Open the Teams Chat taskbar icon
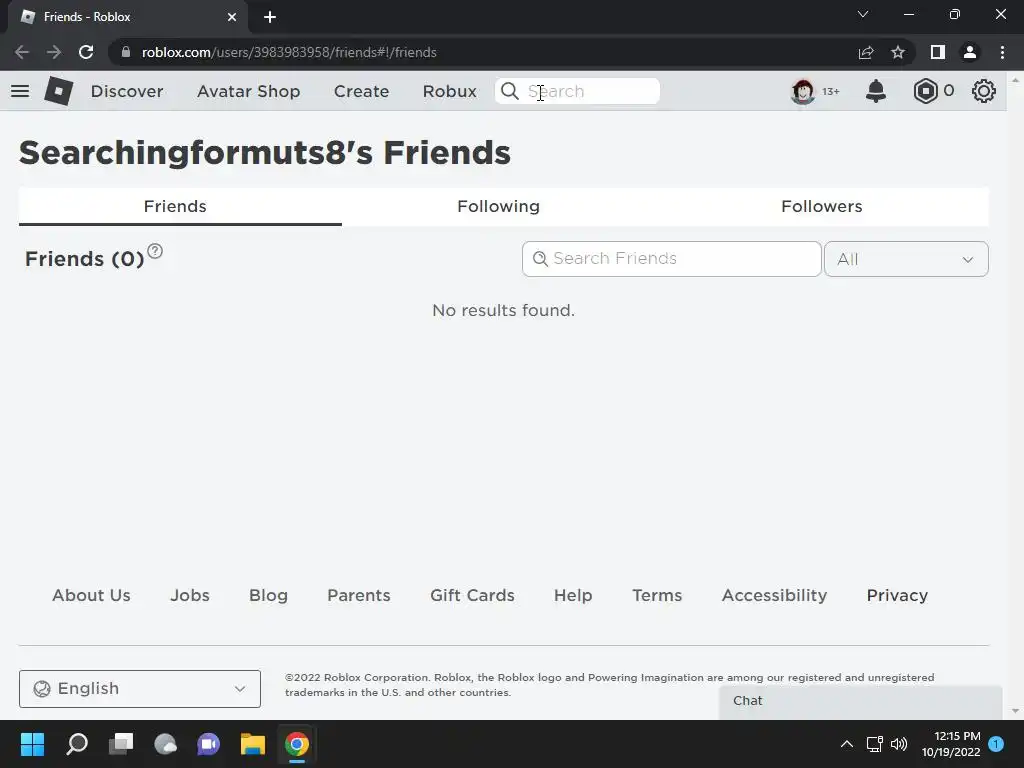 [209, 744]
